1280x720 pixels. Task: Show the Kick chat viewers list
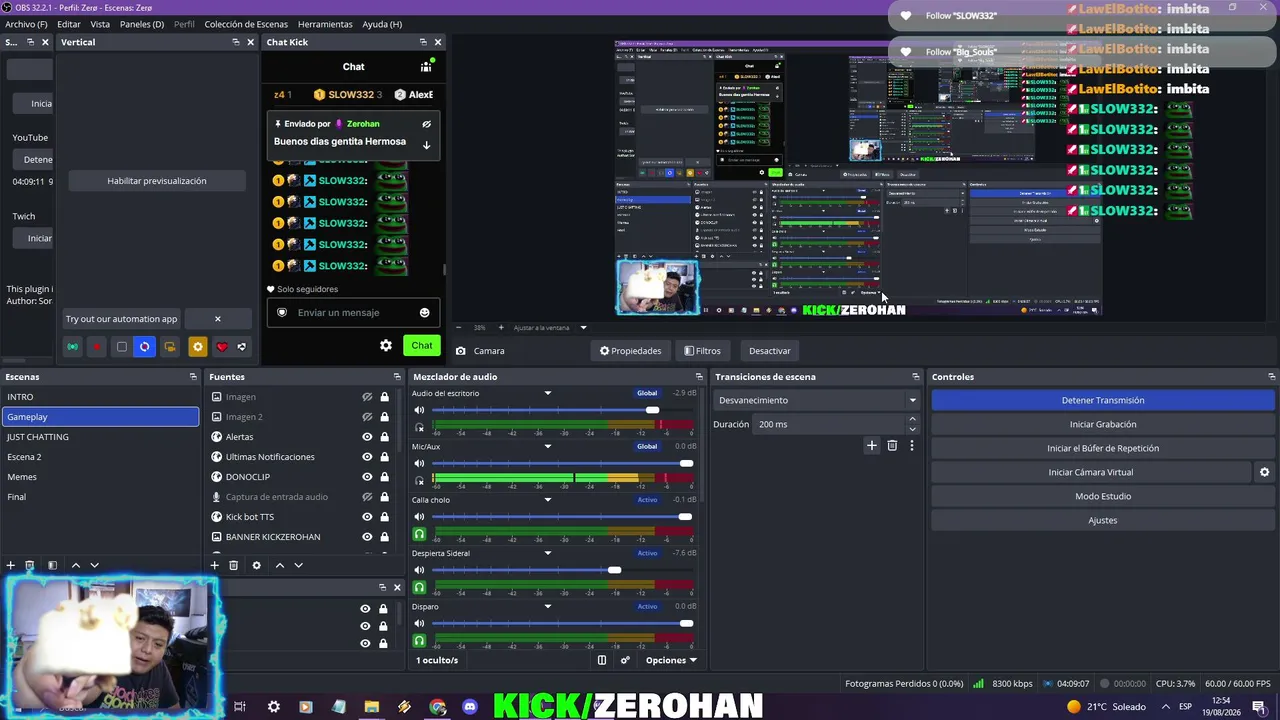[426, 66]
